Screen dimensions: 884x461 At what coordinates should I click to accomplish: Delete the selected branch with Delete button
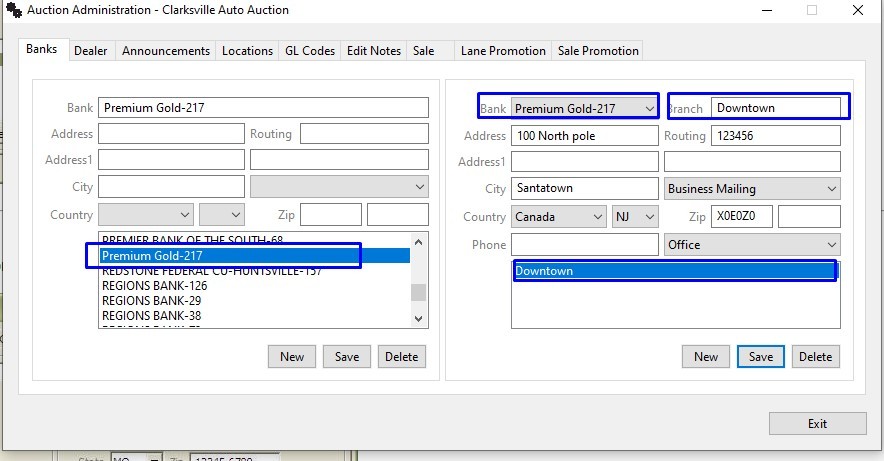coord(815,357)
